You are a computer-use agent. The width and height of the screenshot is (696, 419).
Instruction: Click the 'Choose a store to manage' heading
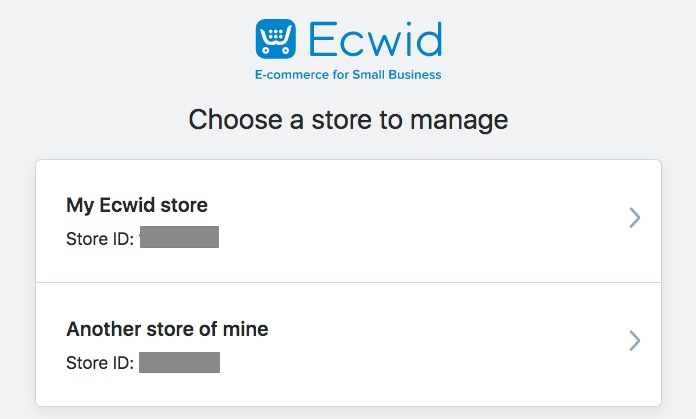[x=348, y=120]
